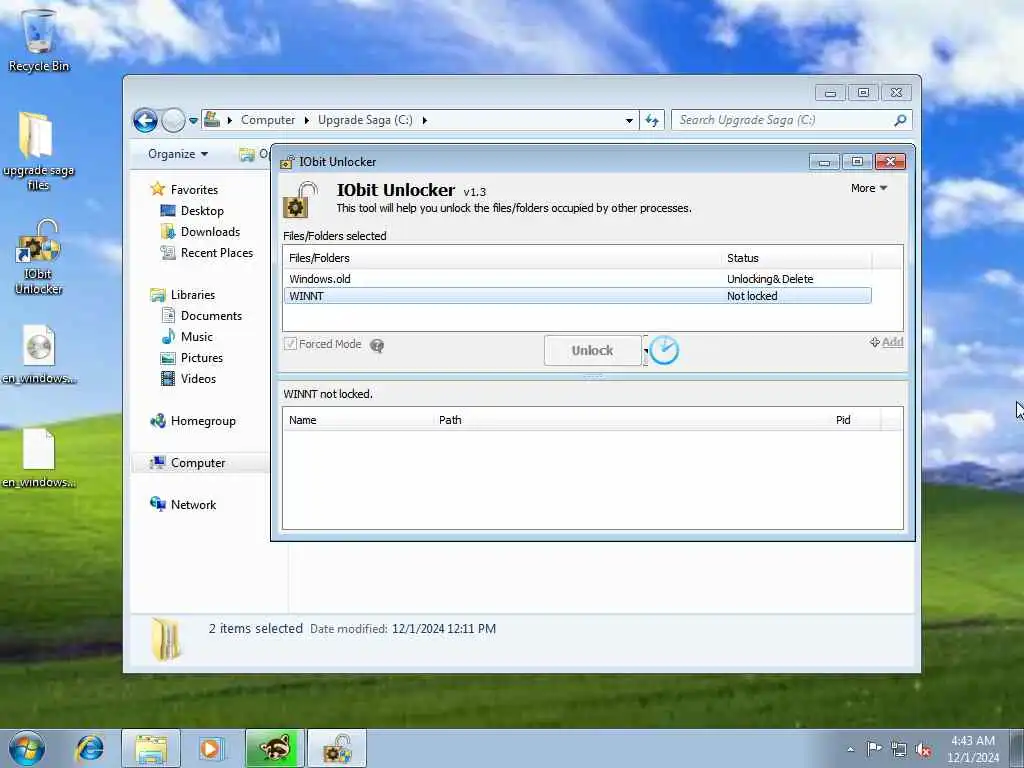Open Documents library
The height and width of the screenshot is (768, 1024).
[211, 315]
